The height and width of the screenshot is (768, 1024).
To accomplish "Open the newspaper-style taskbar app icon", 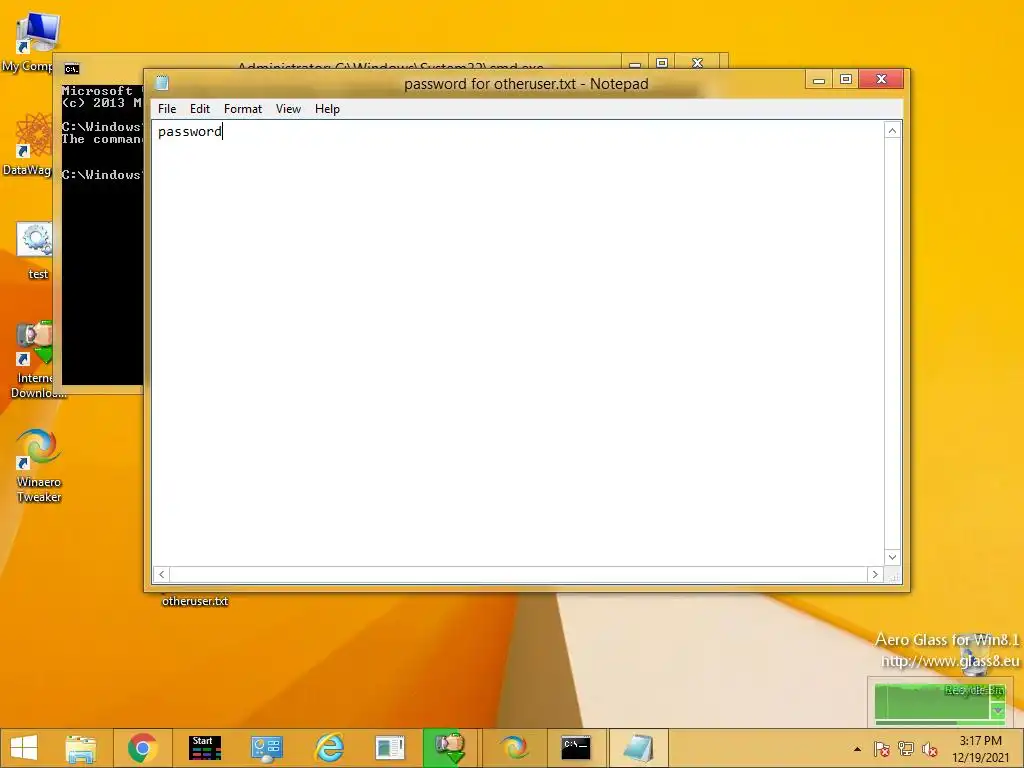I will tap(390, 748).
